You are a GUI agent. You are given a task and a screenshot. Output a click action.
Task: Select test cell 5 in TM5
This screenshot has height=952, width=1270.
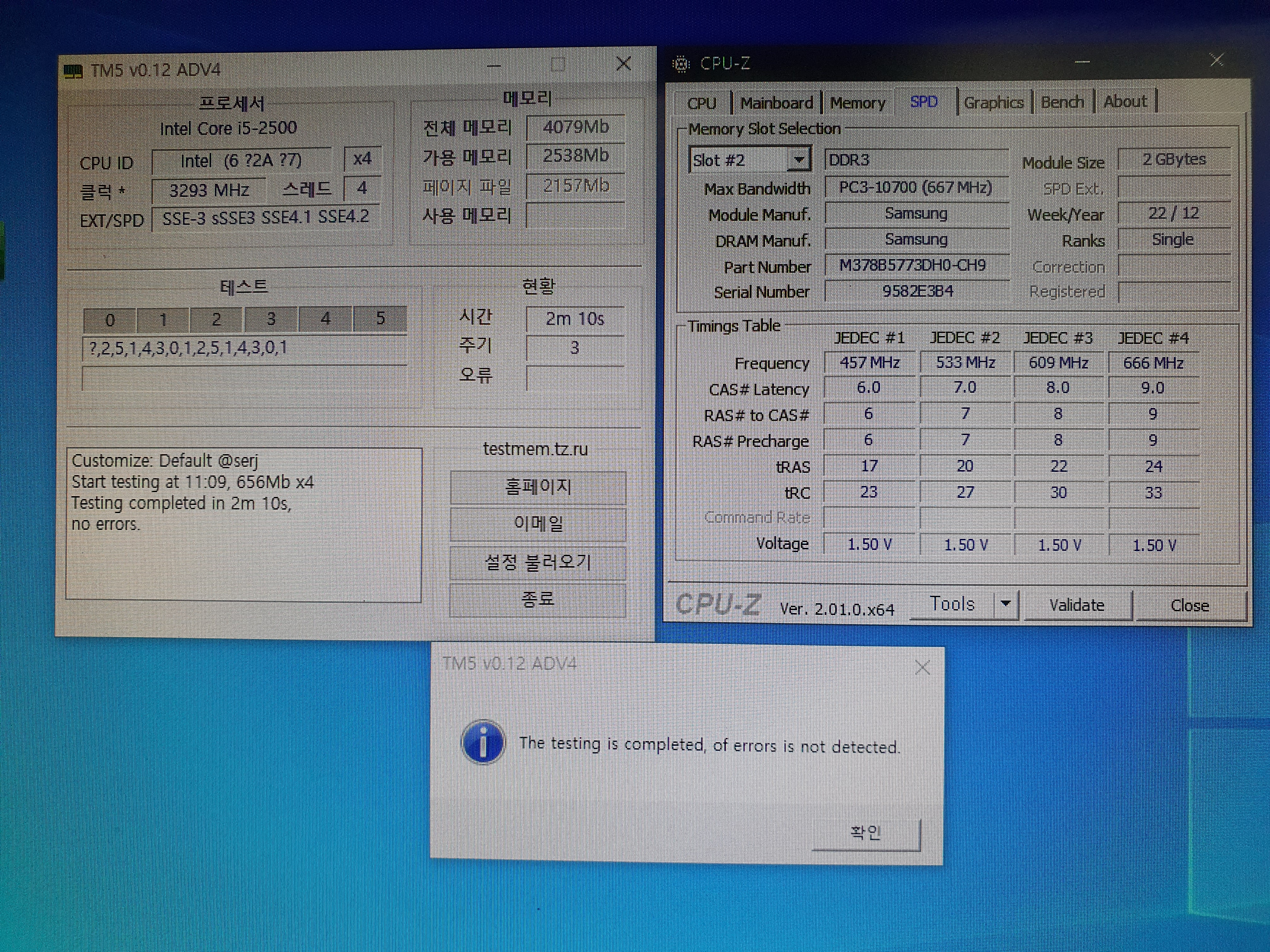pyautogui.click(x=380, y=318)
